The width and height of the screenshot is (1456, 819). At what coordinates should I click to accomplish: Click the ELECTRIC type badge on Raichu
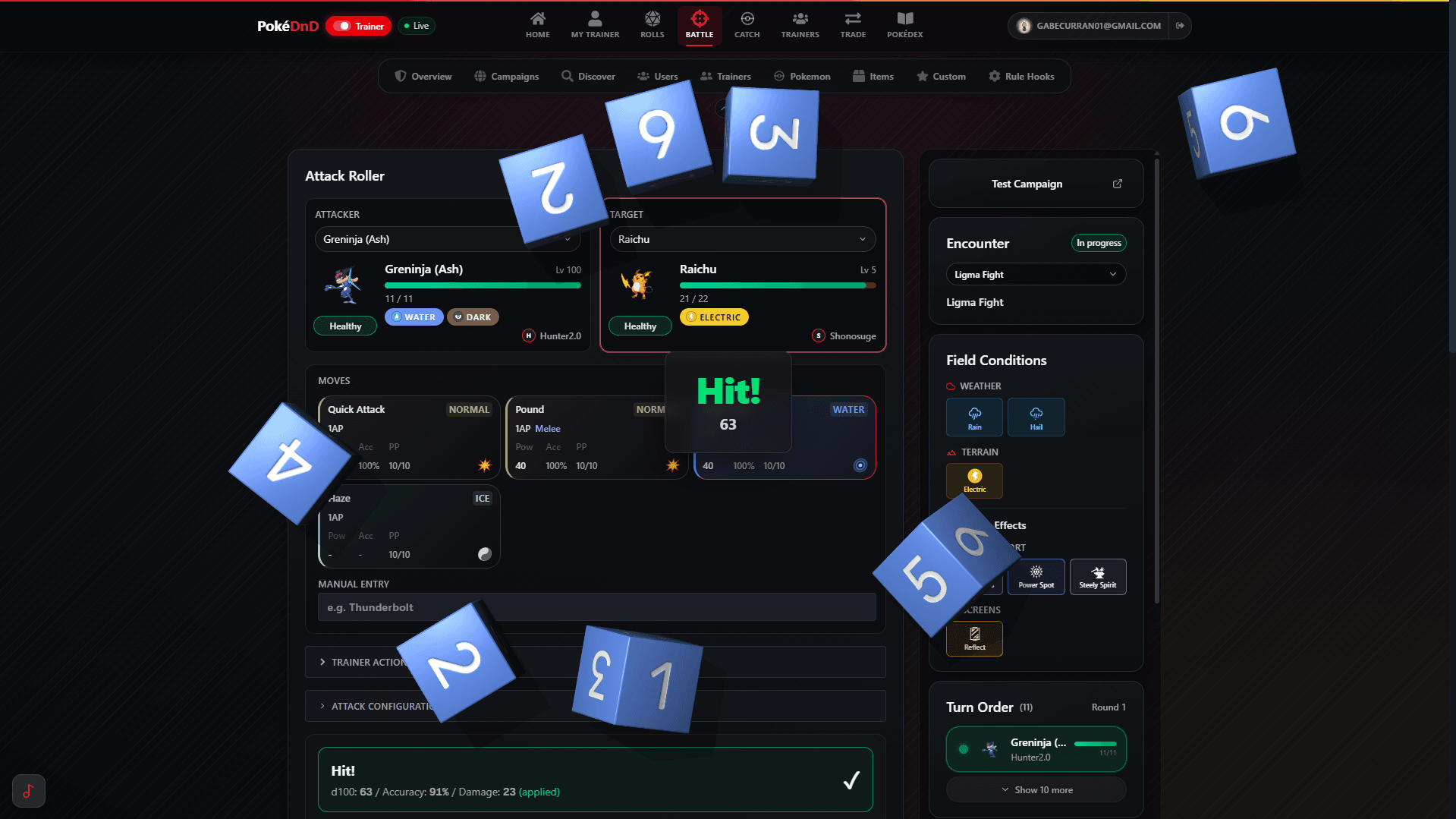tap(714, 317)
